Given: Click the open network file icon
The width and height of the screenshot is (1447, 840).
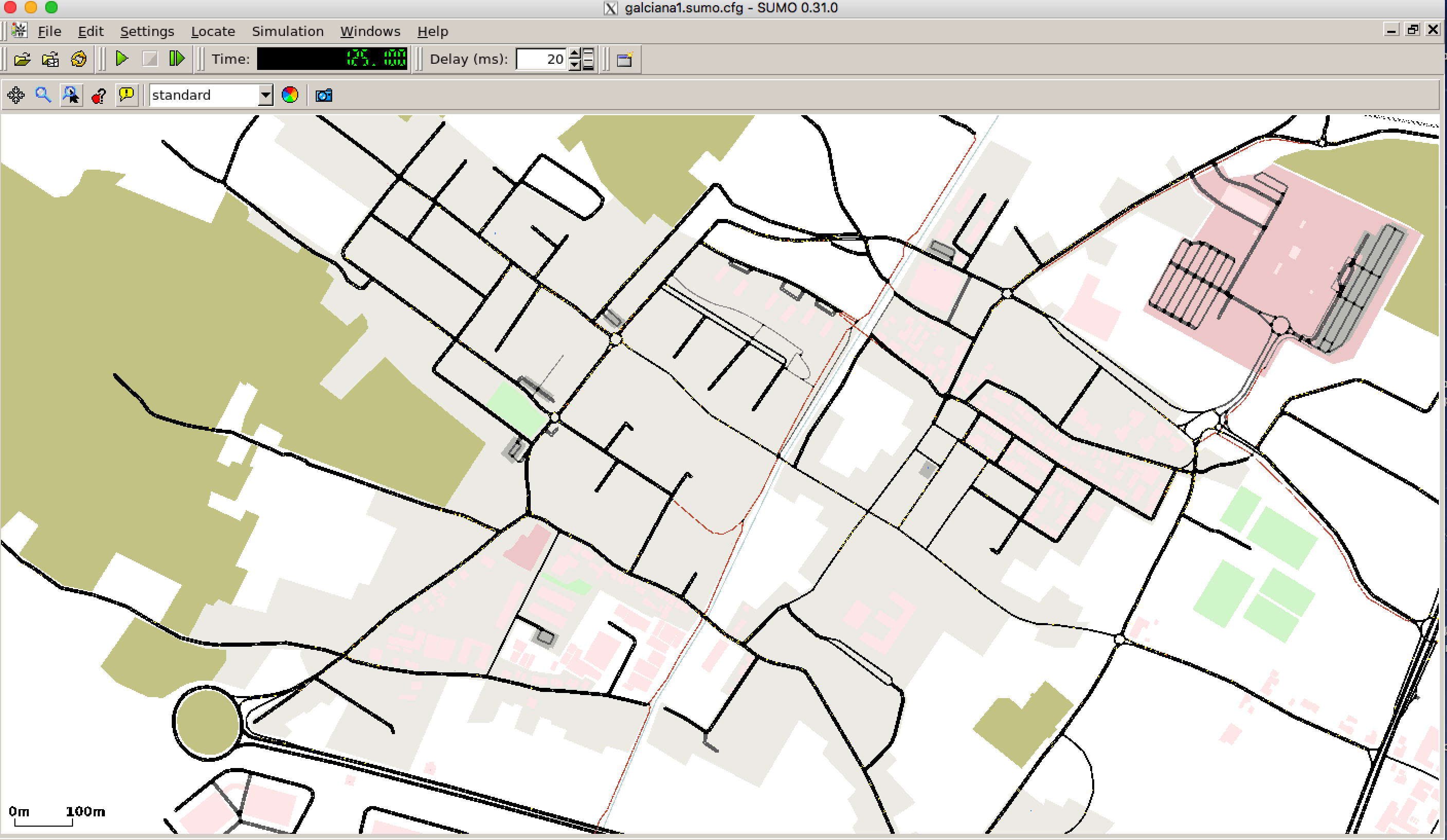Looking at the screenshot, I should (x=50, y=59).
